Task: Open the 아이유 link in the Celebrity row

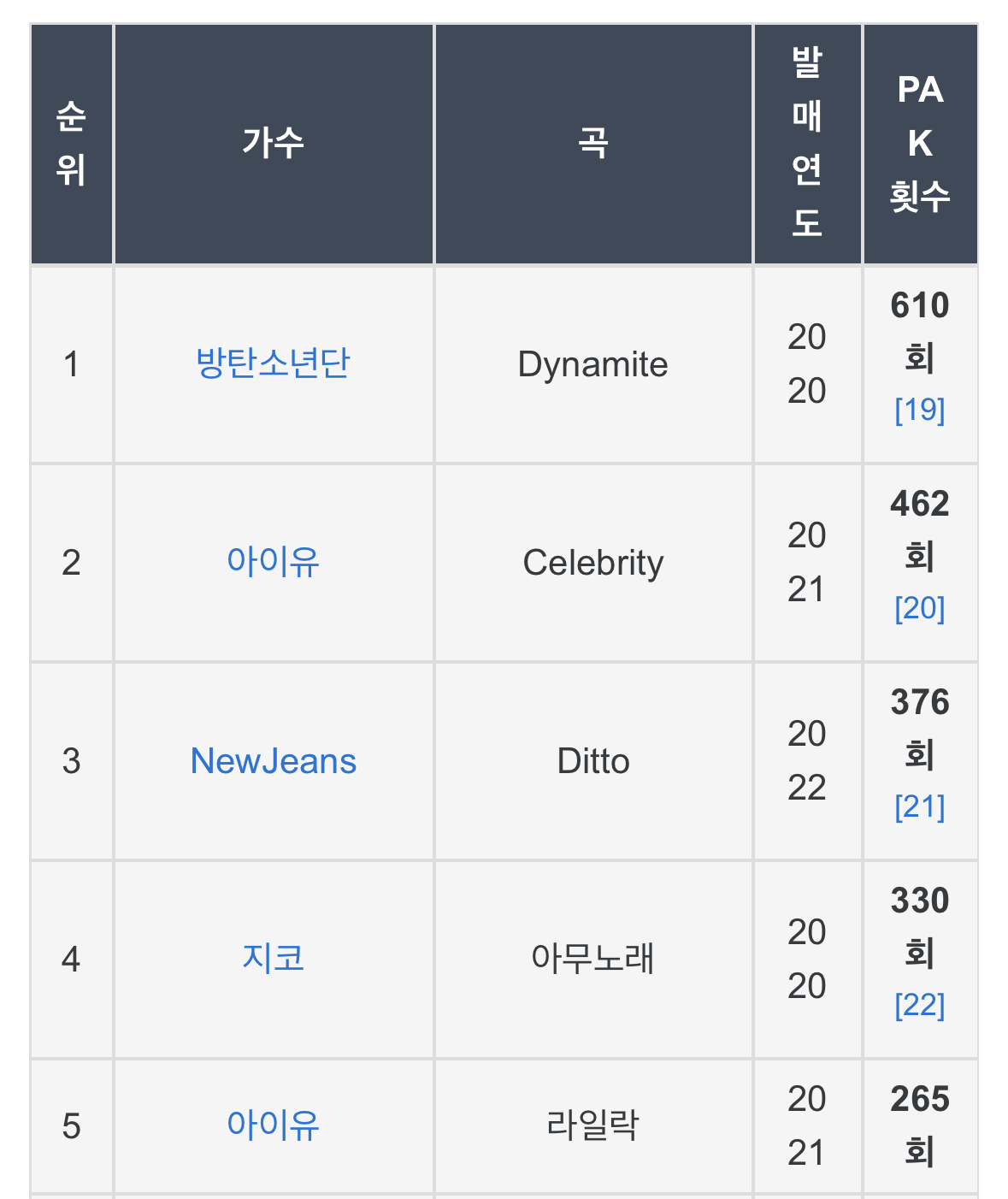Action: tap(273, 562)
